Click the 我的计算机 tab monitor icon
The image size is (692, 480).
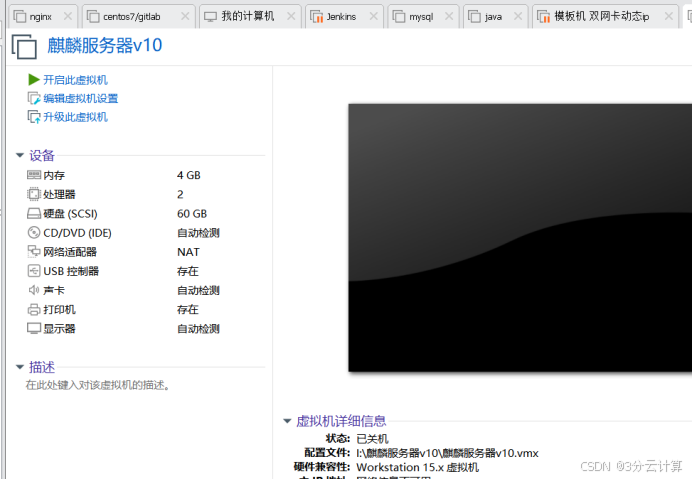point(211,17)
